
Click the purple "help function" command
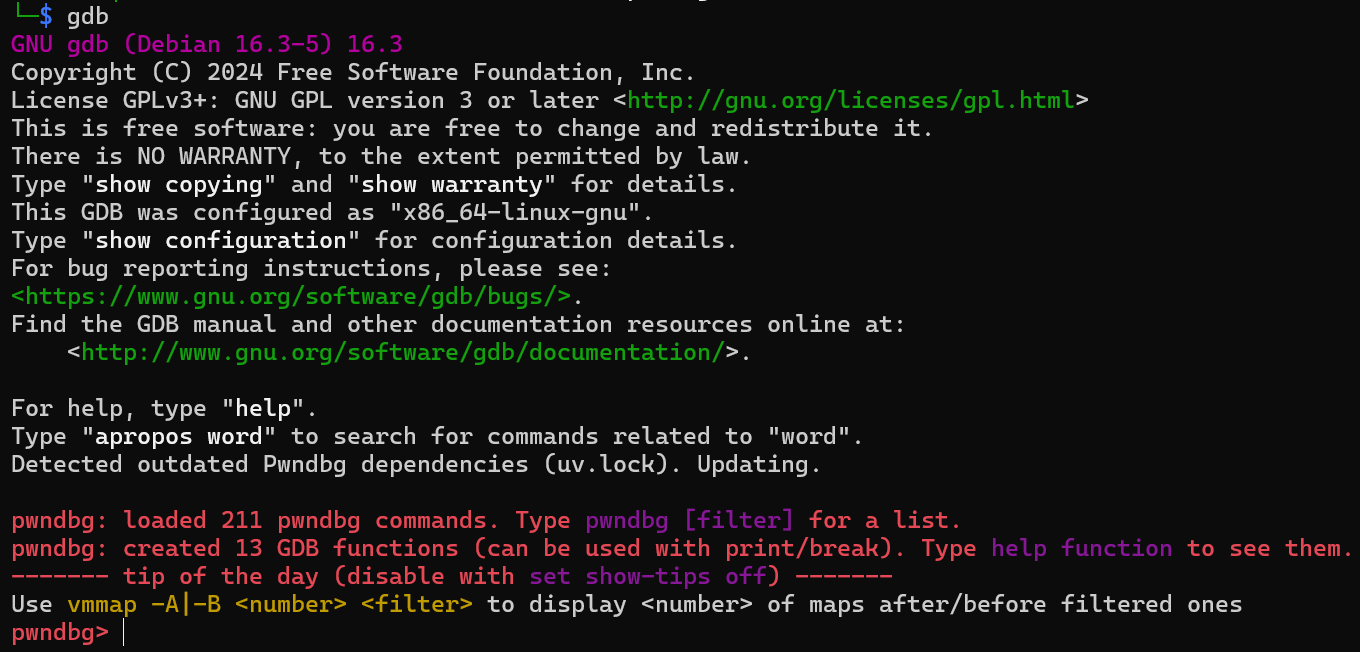(x=1082, y=548)
